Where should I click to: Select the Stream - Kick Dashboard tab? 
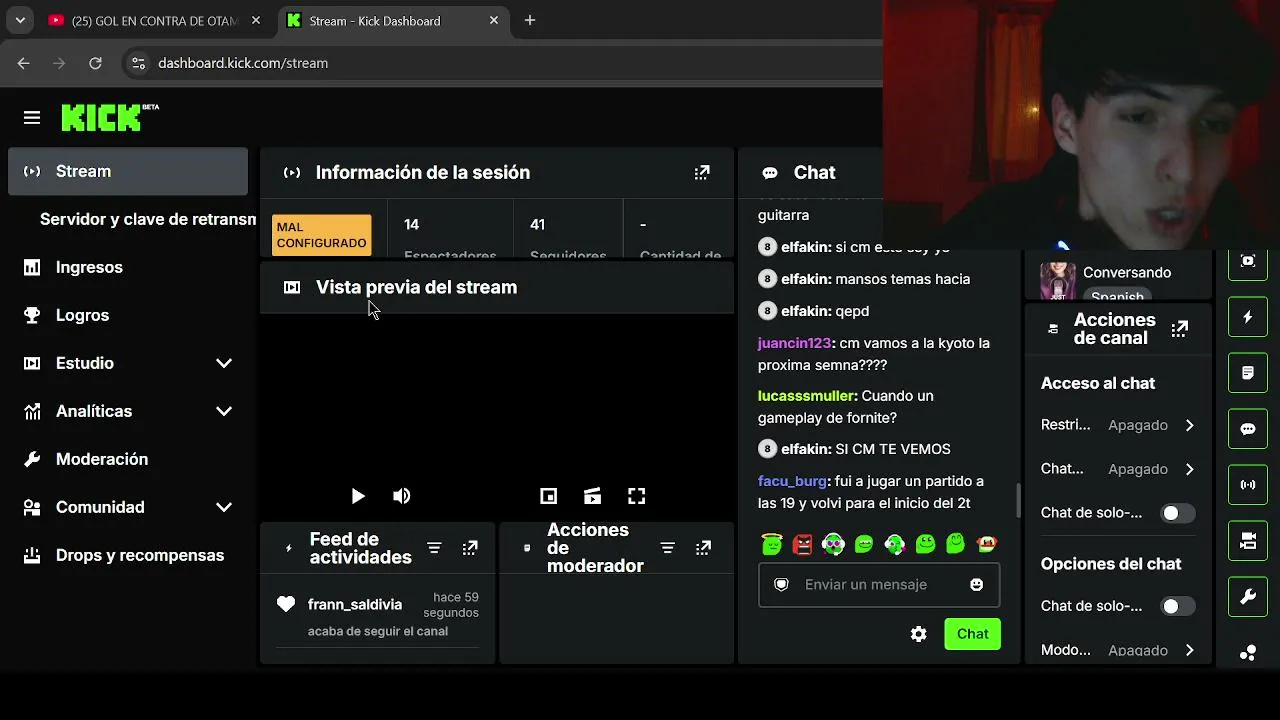tap(393, 20)
